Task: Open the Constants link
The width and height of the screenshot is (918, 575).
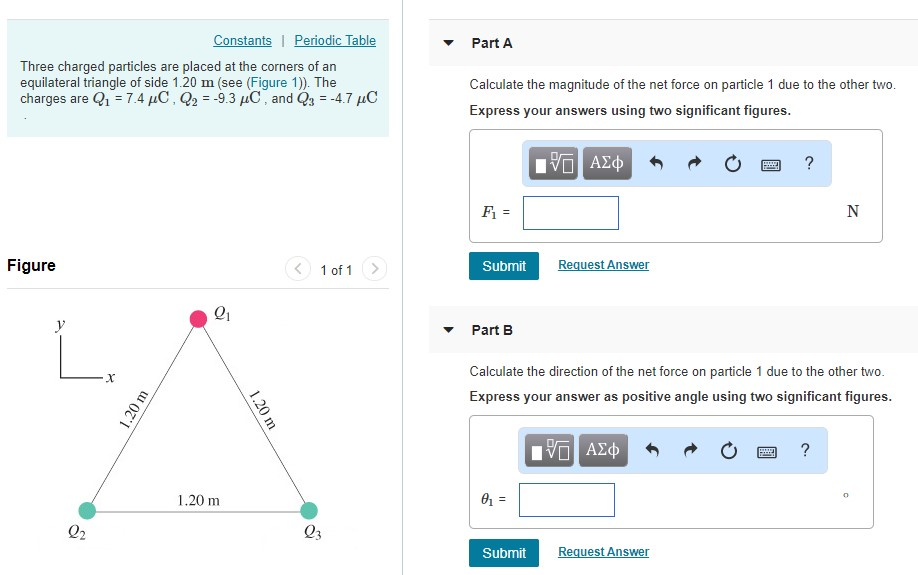Action: [x=242, y=40]
